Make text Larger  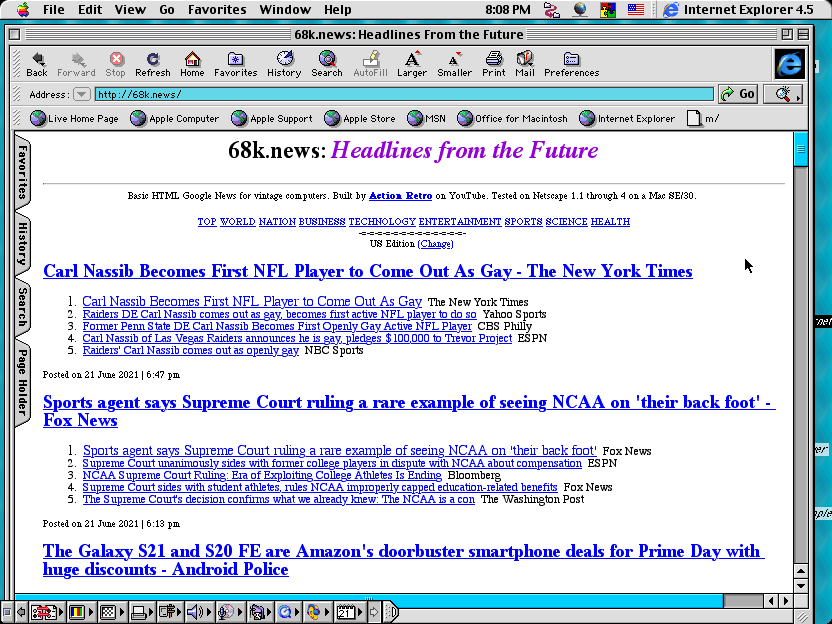coord(412,64)
